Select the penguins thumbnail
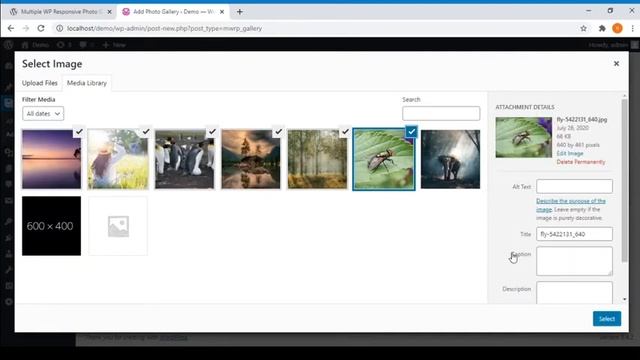This screenshot has height=360, width=640. point(184,159)
